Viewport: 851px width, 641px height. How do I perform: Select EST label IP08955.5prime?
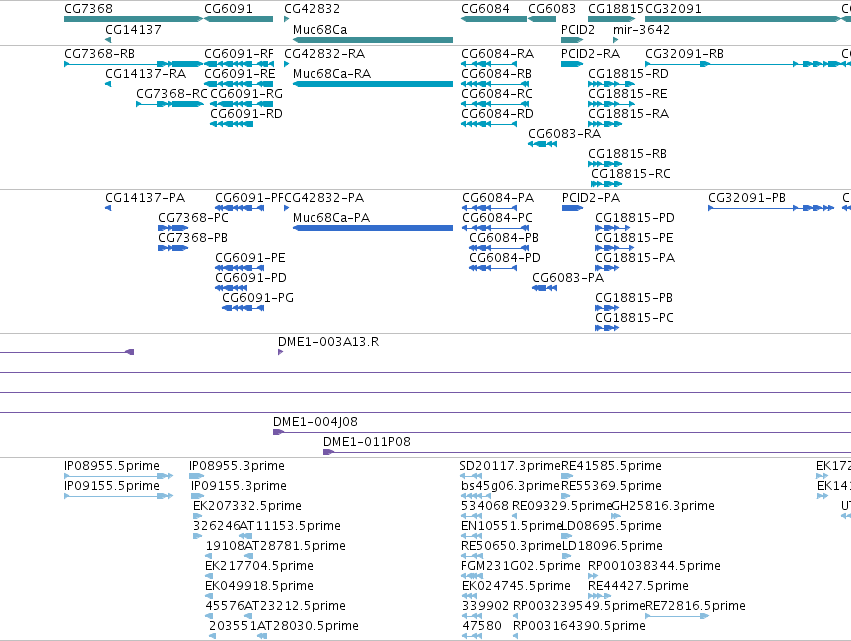click(x=112, y=466)
